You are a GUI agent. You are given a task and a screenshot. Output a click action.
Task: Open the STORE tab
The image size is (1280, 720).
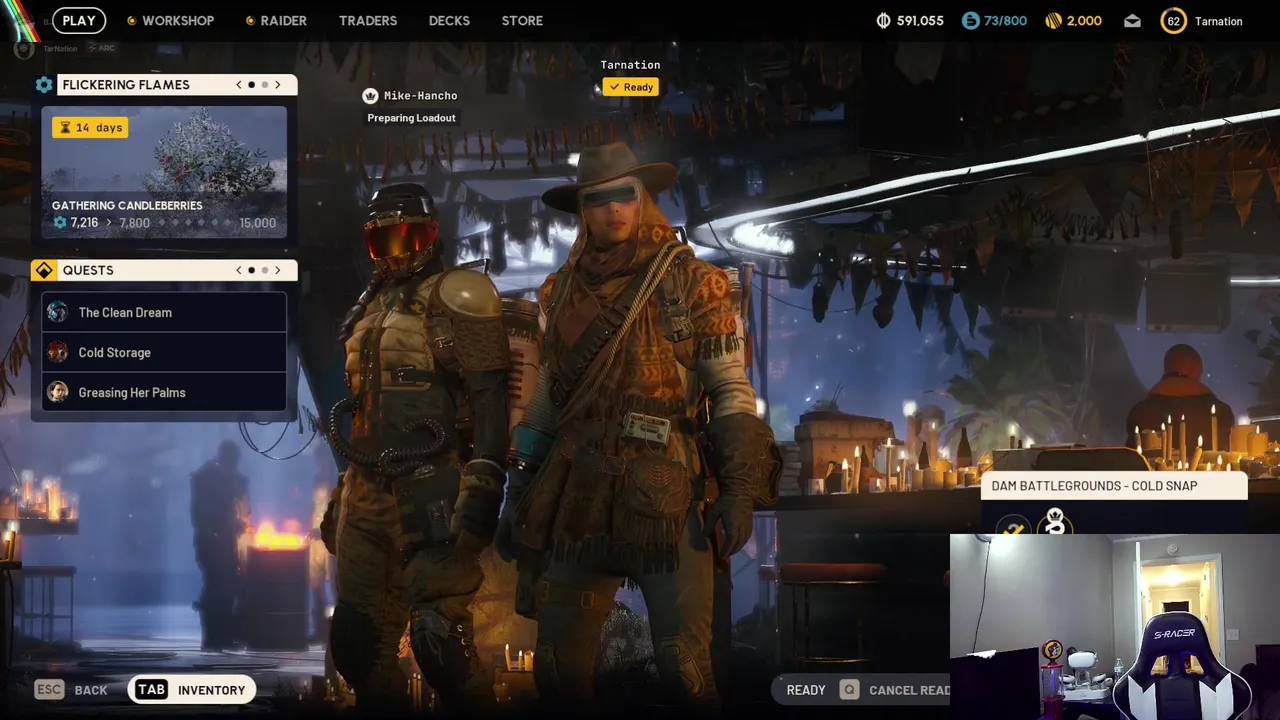[522, 20]
